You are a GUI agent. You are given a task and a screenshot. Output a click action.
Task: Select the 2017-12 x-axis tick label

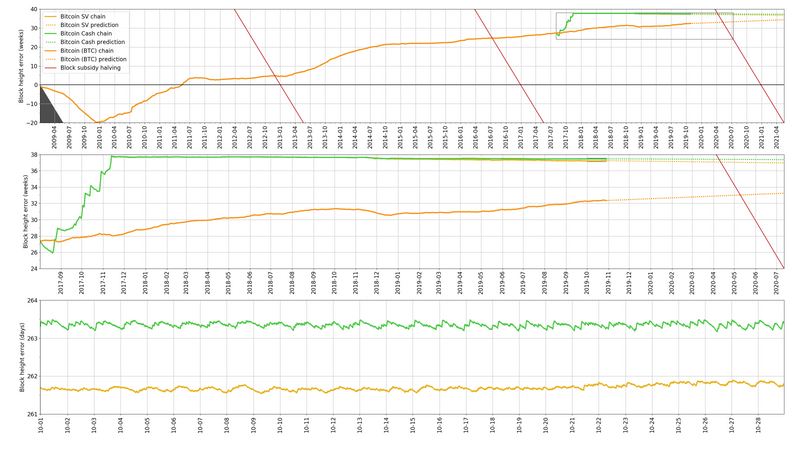(124, 283)
